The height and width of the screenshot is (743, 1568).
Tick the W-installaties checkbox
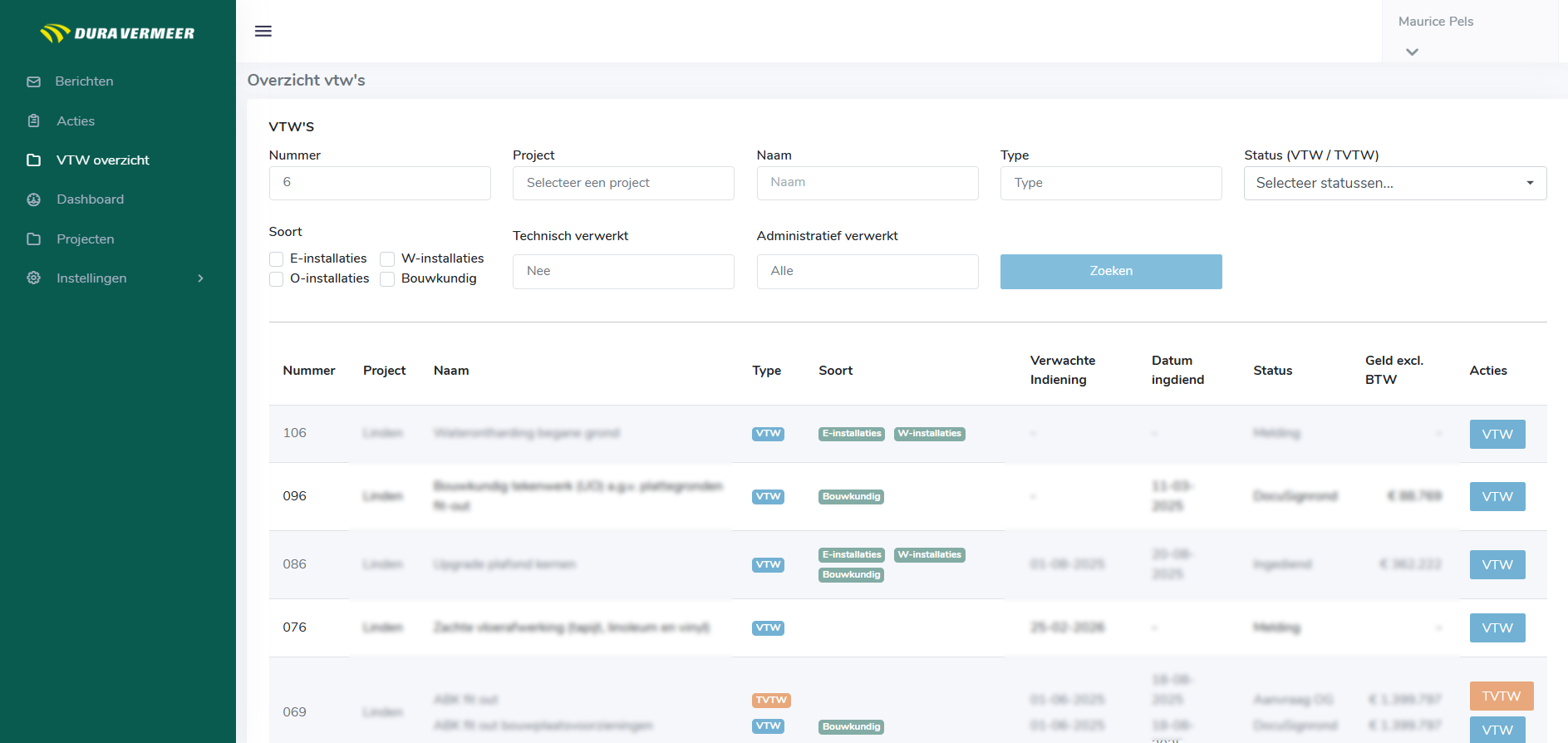pyautogui.click(x=387, y=259)
